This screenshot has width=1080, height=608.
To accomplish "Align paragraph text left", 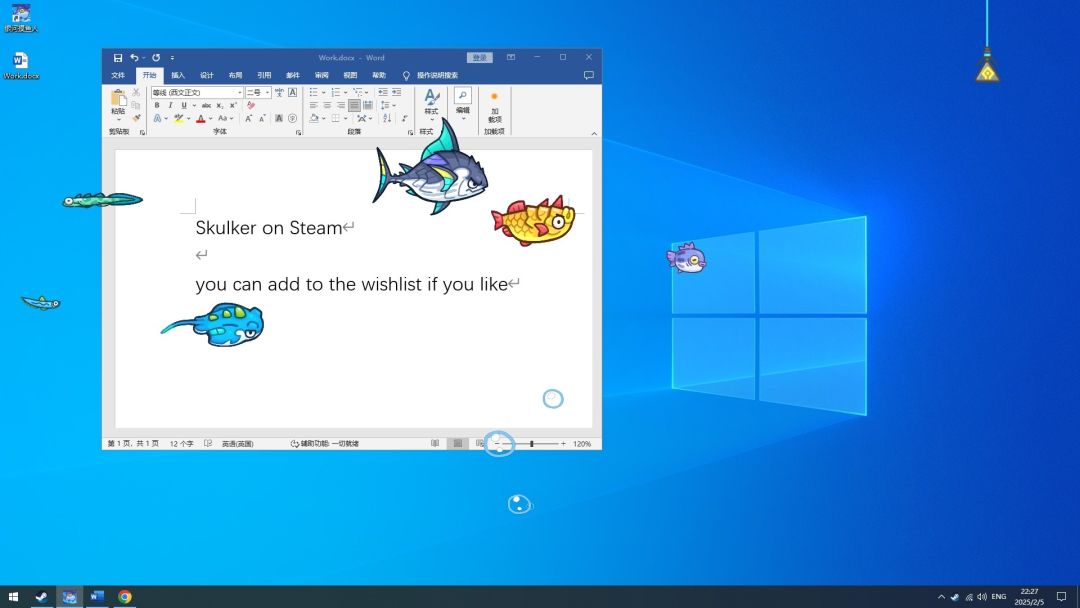I will (x=313, y=105).
